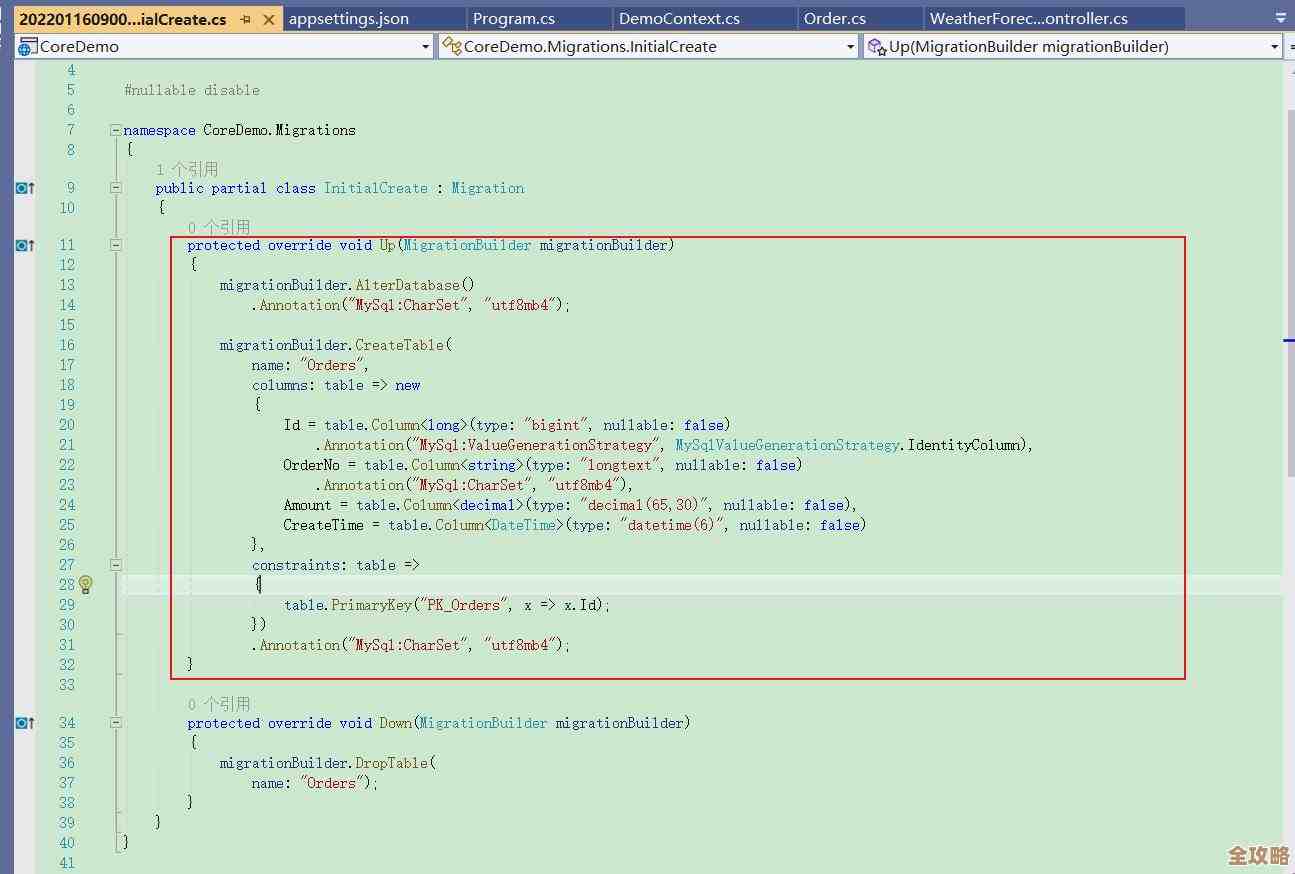Screen dimensions: 1295x874
Task: Click the '0 个引用' link above the Down method
Action: 219,704
